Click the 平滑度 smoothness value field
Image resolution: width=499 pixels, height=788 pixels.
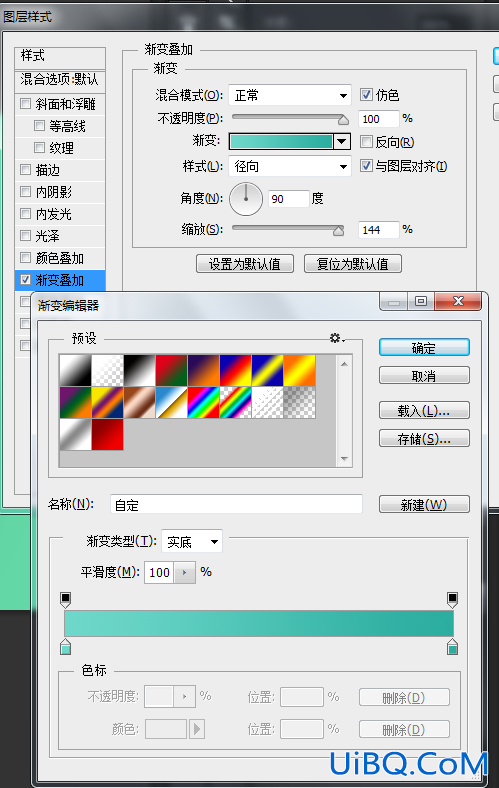(159, 572)
